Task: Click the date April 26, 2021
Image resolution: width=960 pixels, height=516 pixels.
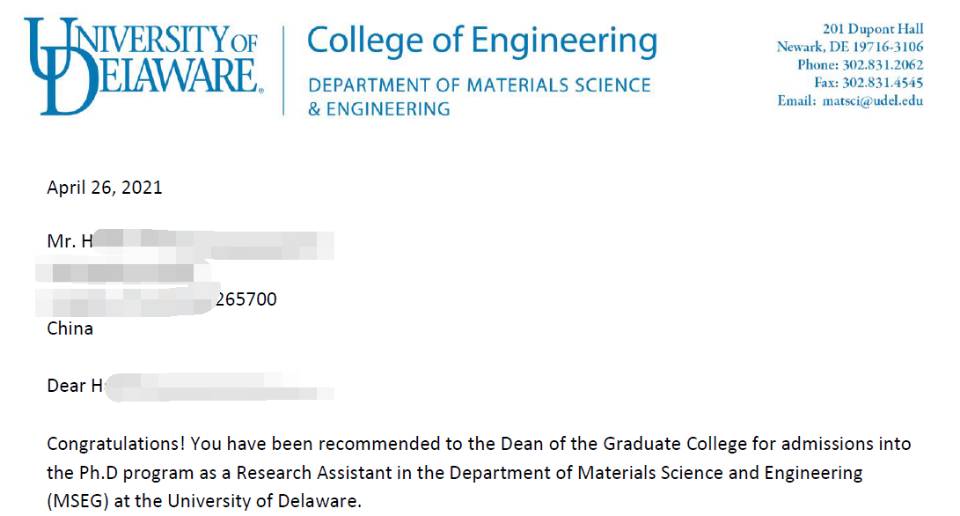Action: (x=104, y=187)
